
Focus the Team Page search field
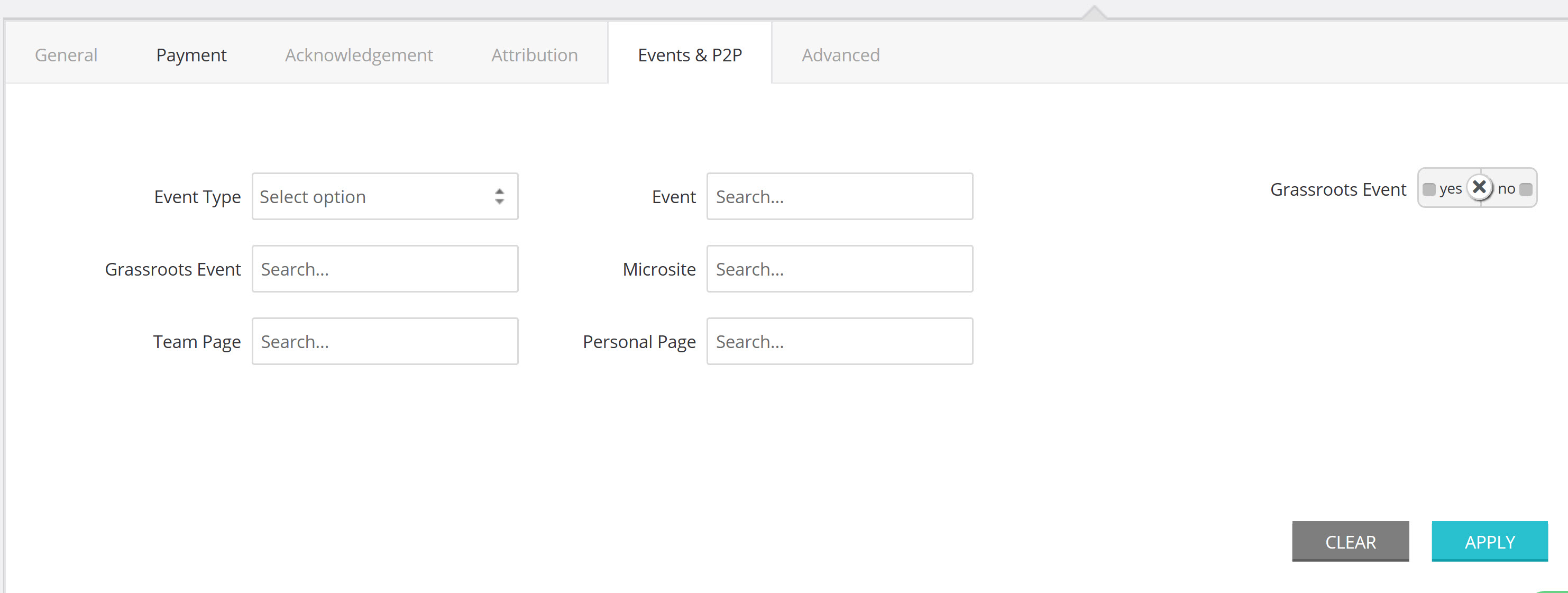point(384,342)
